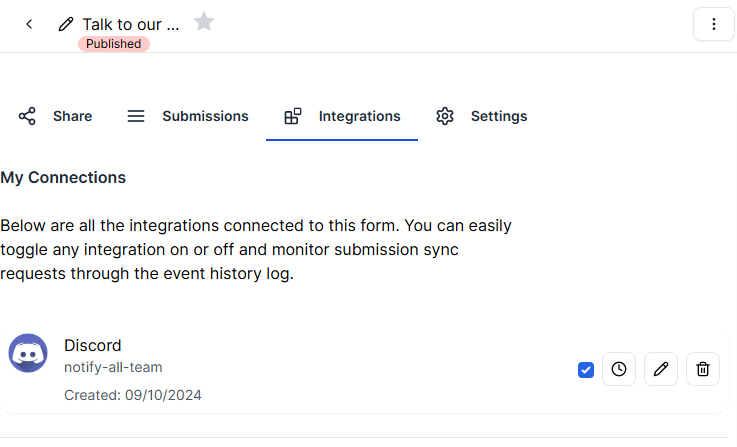Click the share nodes icon

click(27, 116)
